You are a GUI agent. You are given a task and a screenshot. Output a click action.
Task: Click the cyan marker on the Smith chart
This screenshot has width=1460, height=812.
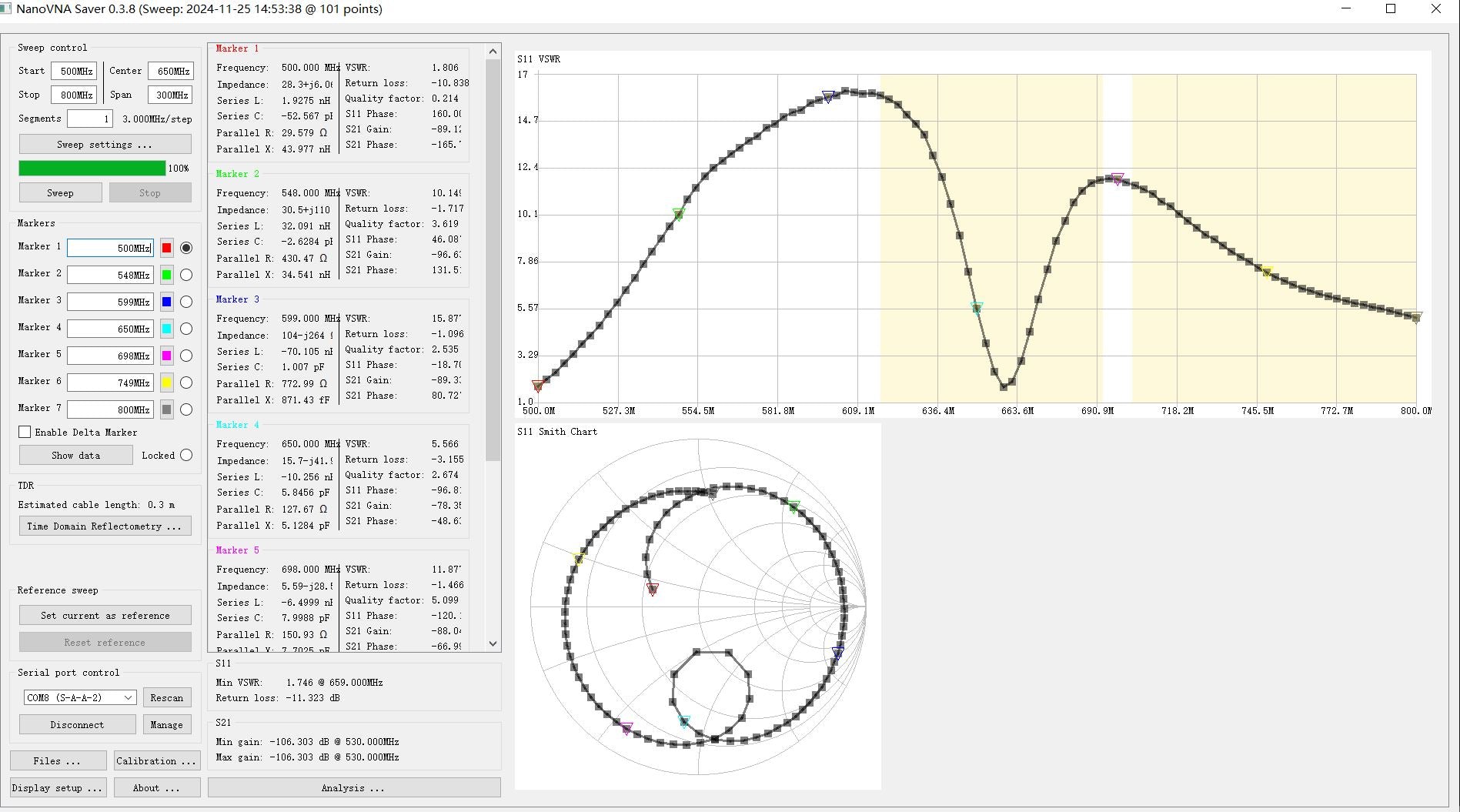pyautogui.click(x=683, y=721)
